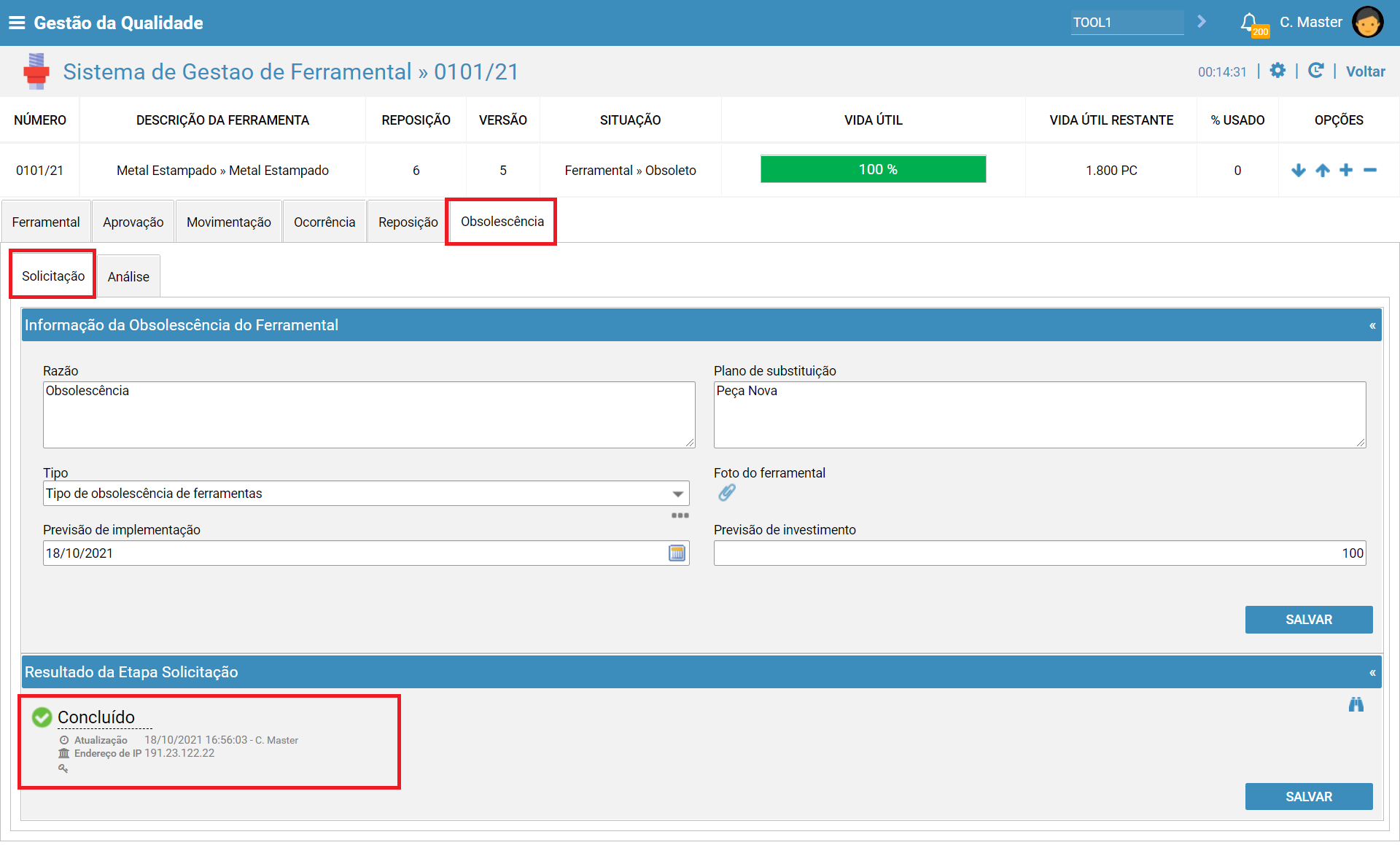Open the Reposição tab
This screenshot has height=845, width=1400.
tap(408, 222)
